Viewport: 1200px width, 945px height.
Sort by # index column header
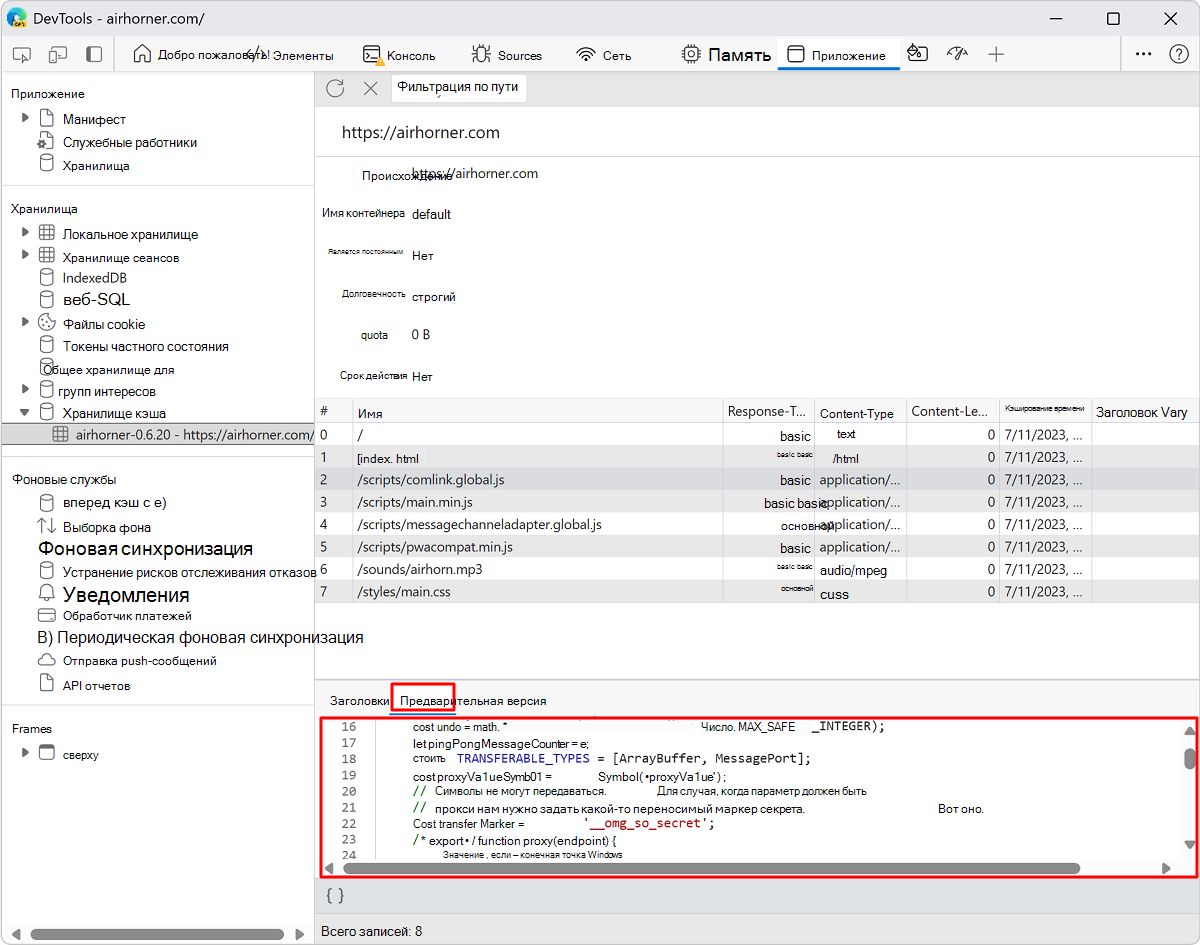pos(334,412)
